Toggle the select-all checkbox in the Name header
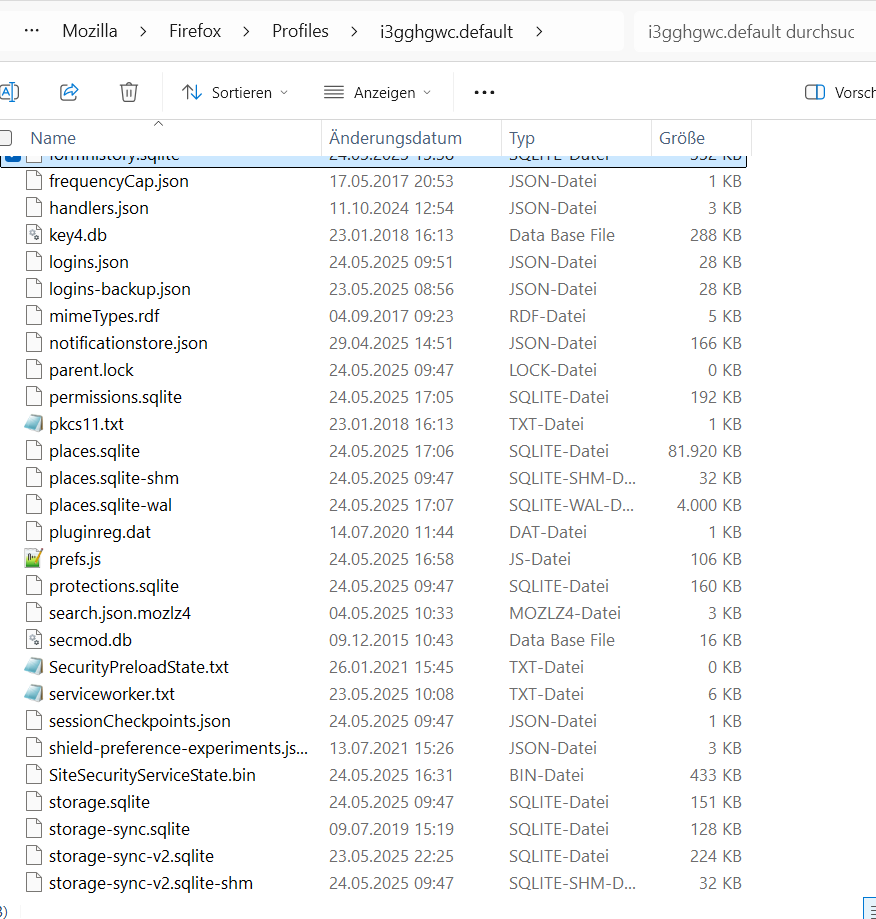The image size is (876, 919). [6, 138]
